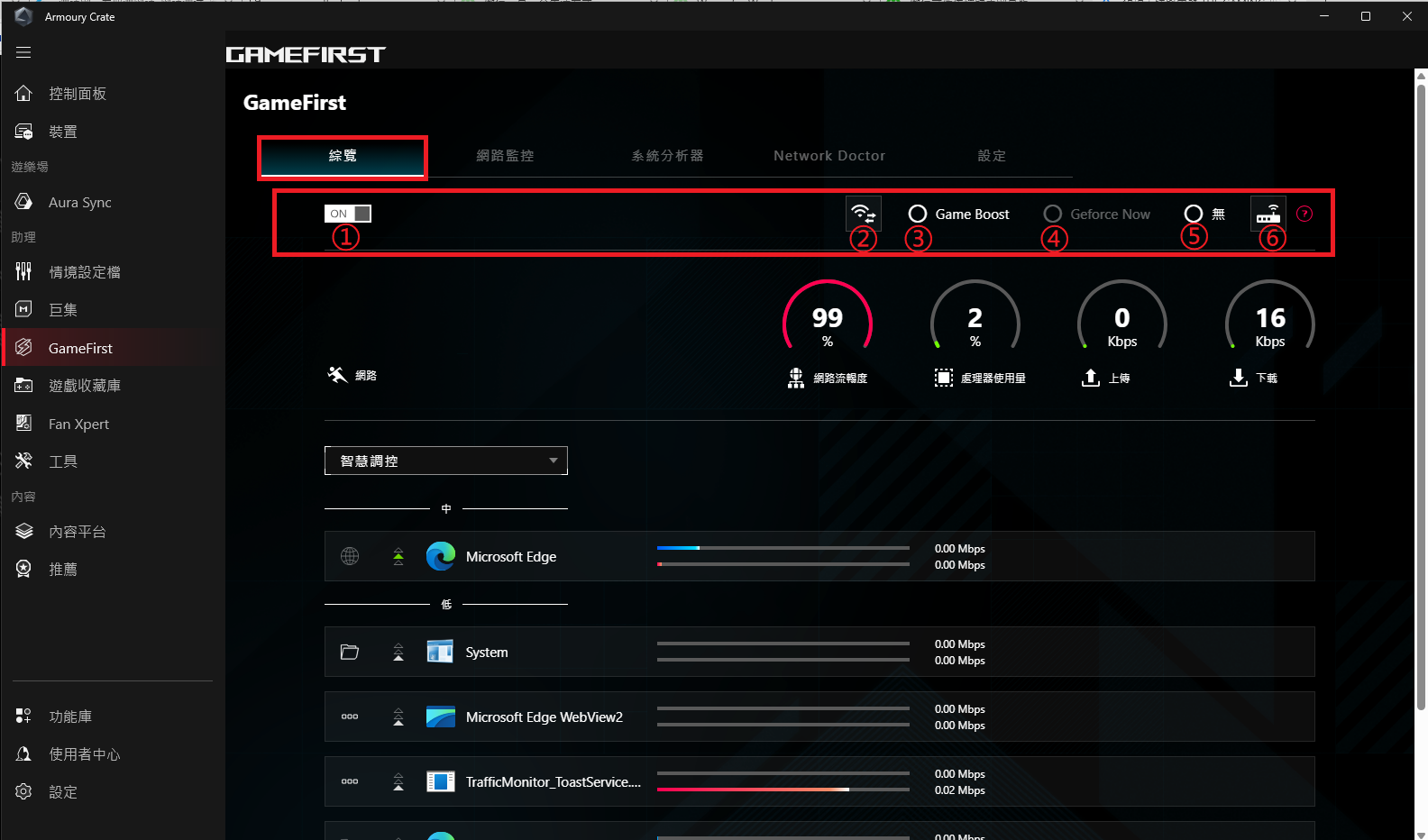Image resolution: width=1428 pixels, height=840 pixels.
Task: Click the Armoury Crate logo in title bar
Action: [x=23, y=16]
